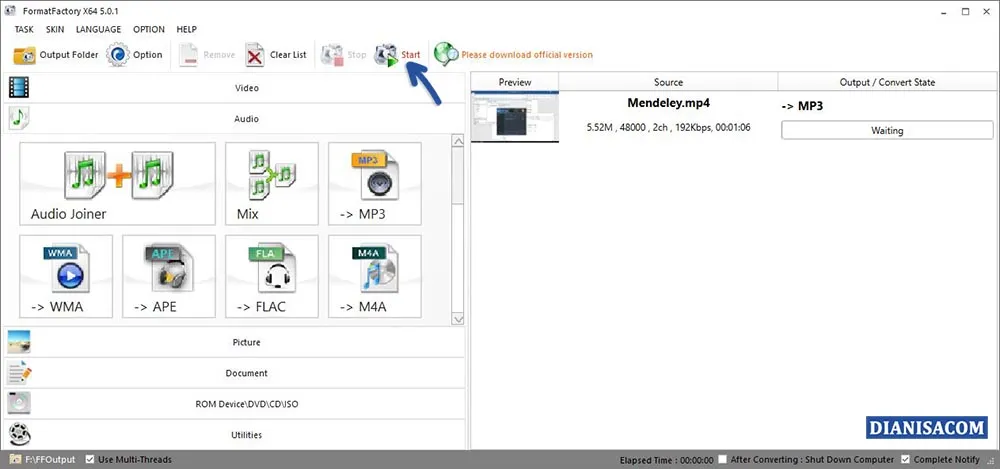The height and width of the screenshot is (469, 1000).
Task: Click the Waiting status button
Action: (x=887, y=130)
